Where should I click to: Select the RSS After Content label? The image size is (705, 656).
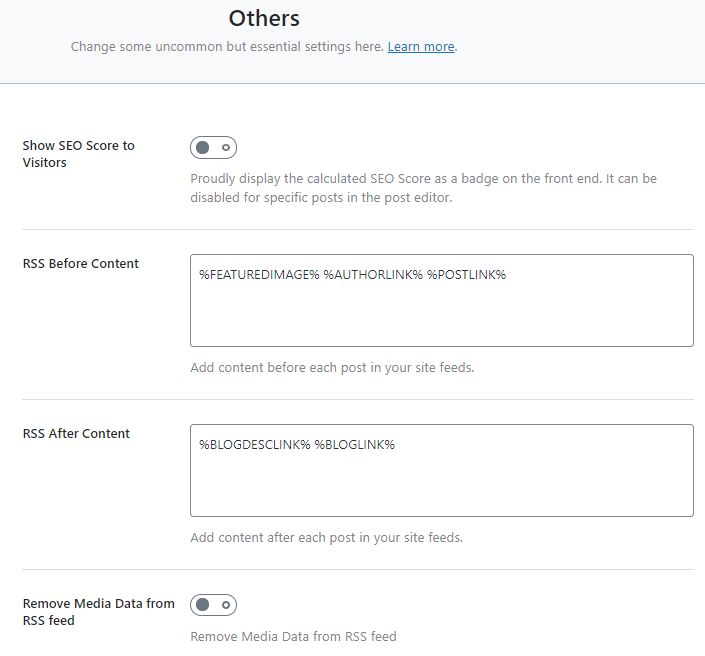click(x=76, y=433)
